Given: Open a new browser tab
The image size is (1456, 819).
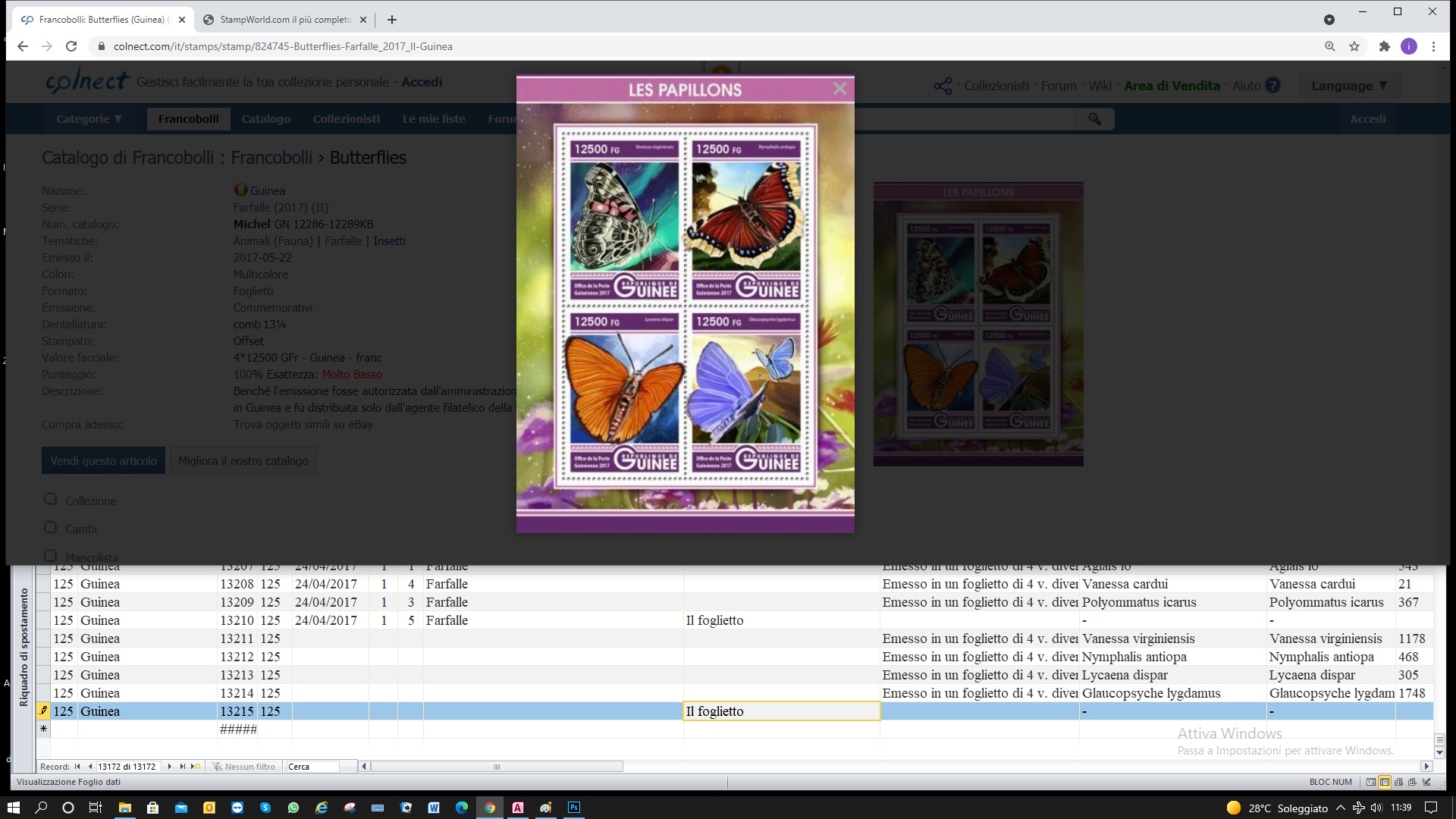Looking at the screenshot, I should click(x=391, y=20).
